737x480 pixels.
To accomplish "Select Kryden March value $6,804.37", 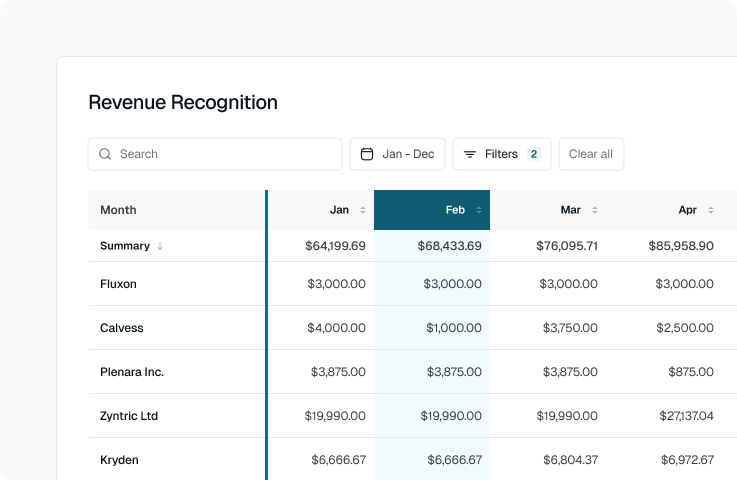I will (x=570, y=460).
